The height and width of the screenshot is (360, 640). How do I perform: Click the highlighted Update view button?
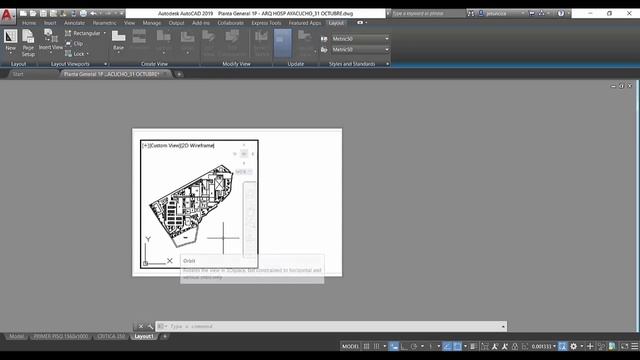(283, 43)
